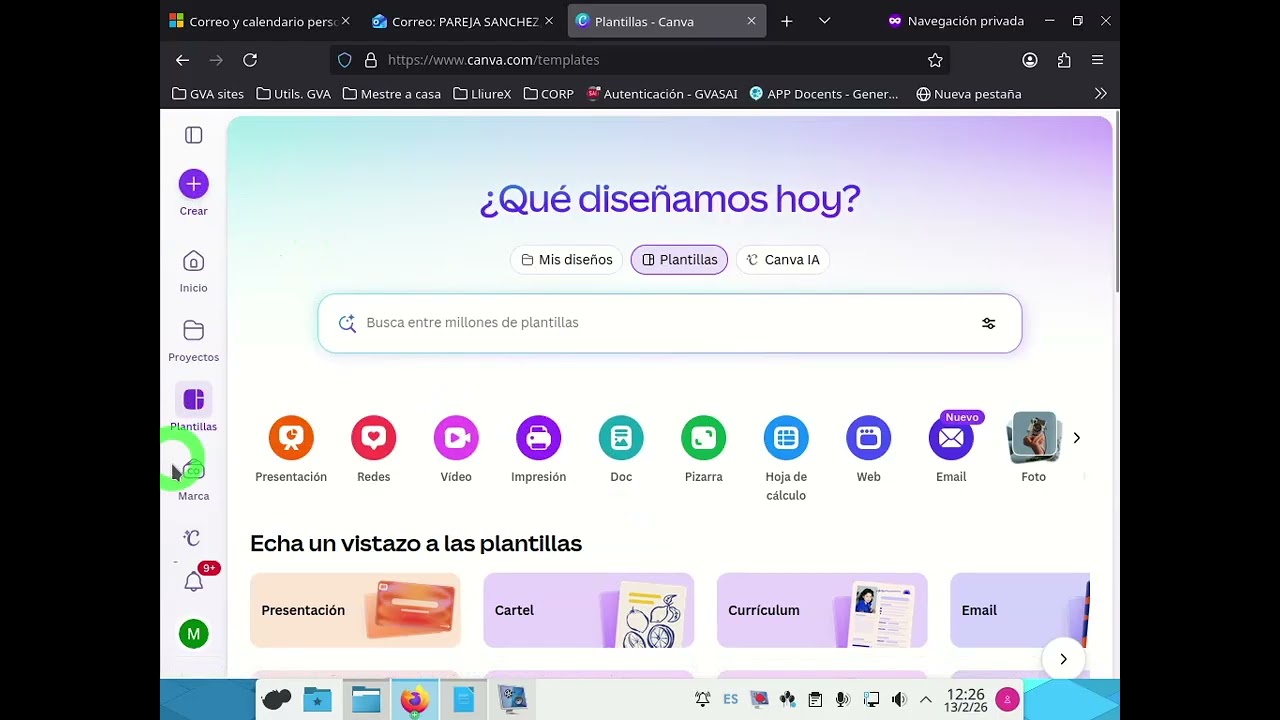Screen dimensions: 1280x720
Task: Open Firefox extensions icon
Action: pos(1064,60)
